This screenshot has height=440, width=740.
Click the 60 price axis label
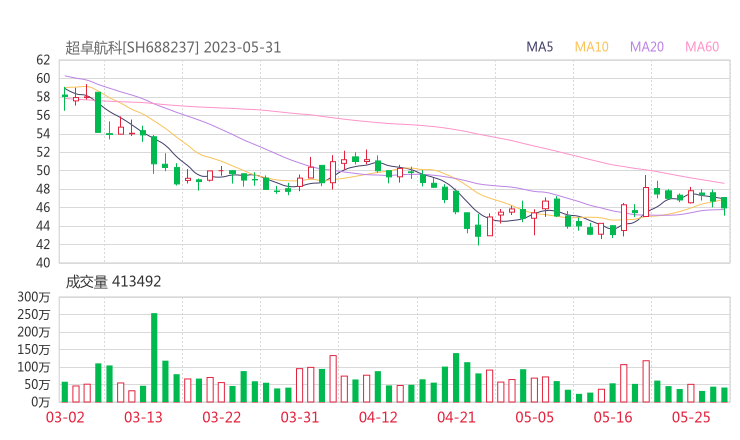coord(43,78)
